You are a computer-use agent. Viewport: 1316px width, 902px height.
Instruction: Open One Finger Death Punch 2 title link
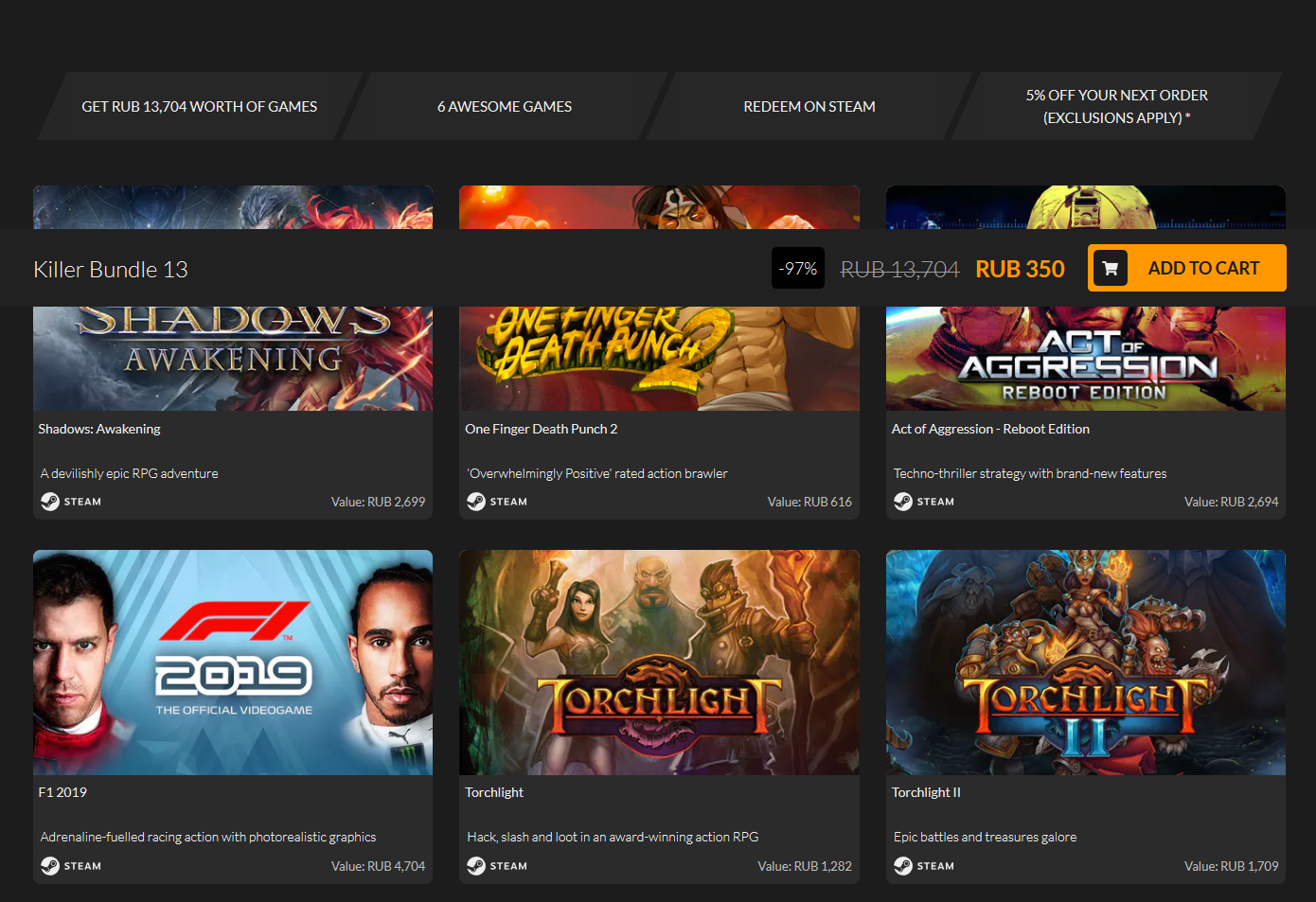coord(541,429)
